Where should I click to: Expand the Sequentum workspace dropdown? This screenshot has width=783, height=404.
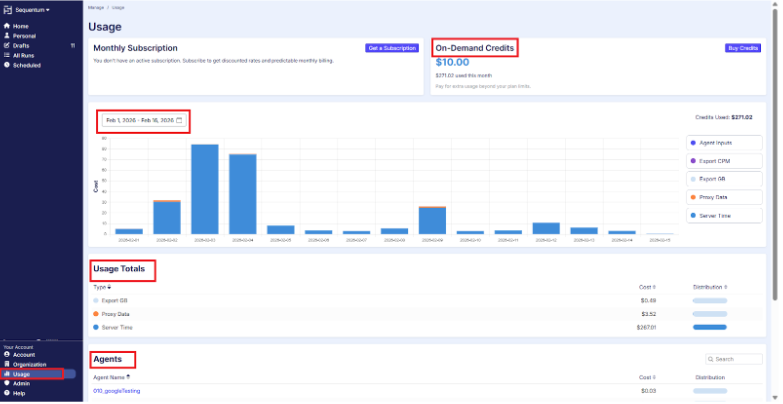coord(29,9)
